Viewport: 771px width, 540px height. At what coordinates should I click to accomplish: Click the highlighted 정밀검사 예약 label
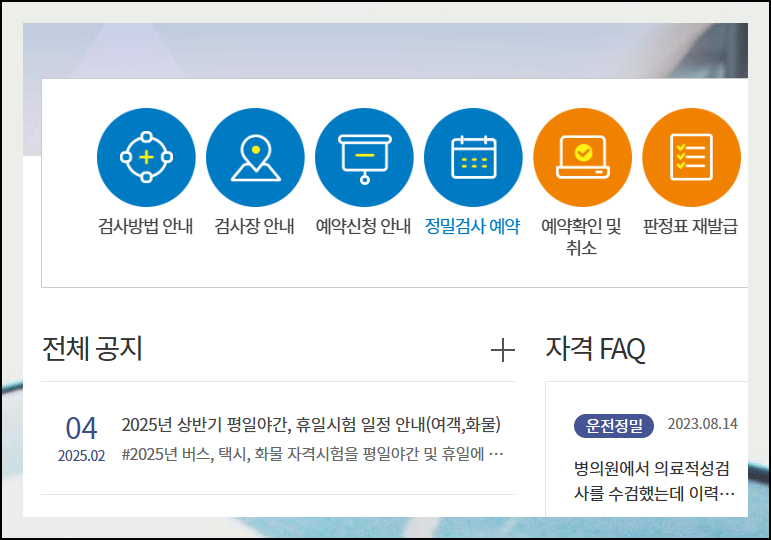473,226
